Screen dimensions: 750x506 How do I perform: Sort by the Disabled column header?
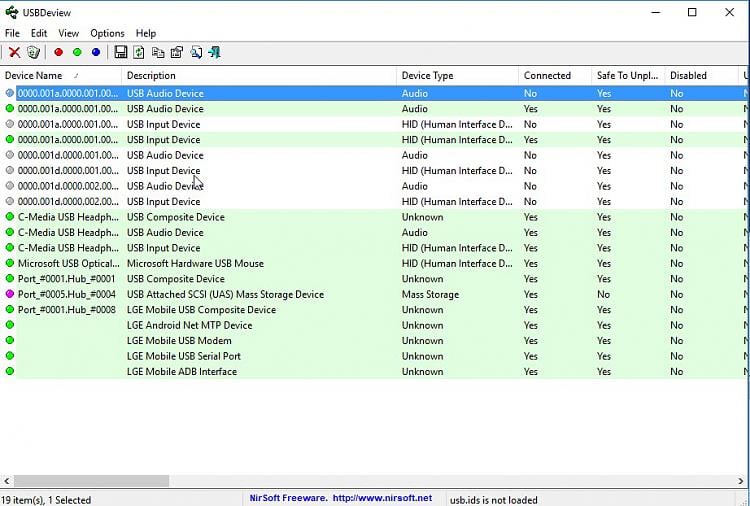tap(702, 76)
